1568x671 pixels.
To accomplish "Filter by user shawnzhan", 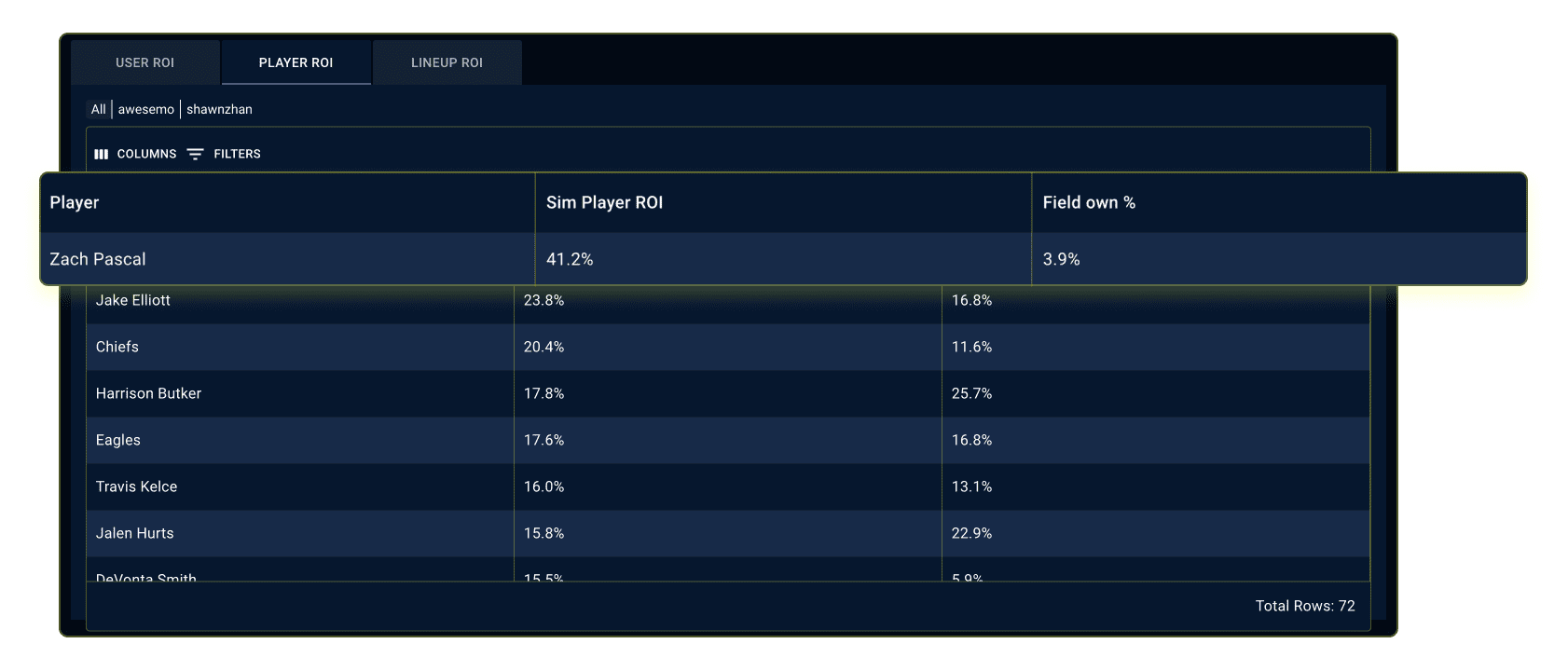I will click(219, 109).
